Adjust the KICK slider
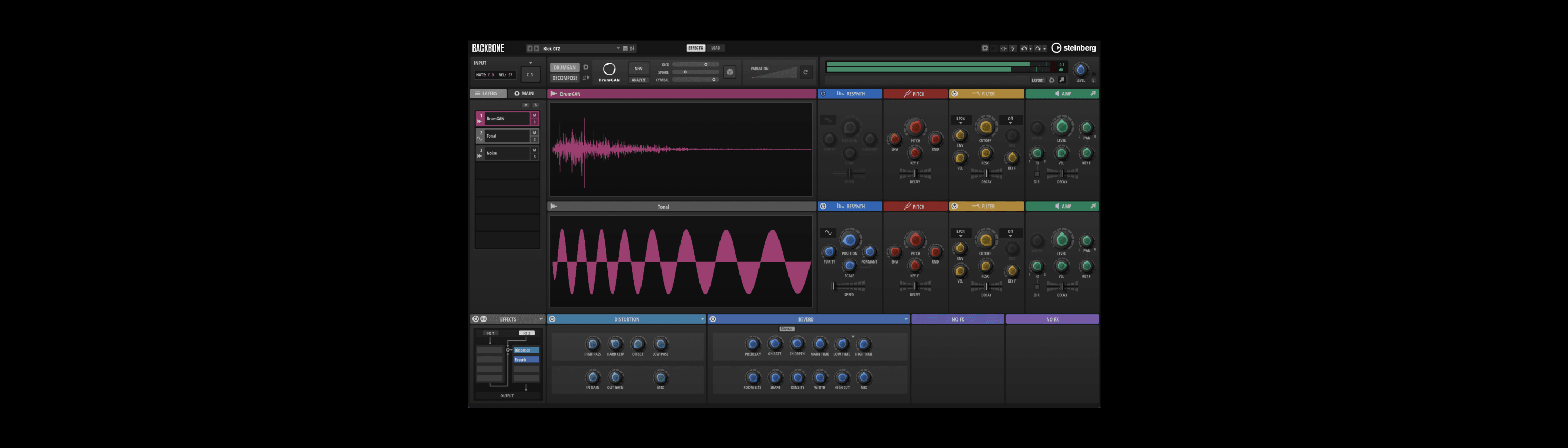 (696, 64)
